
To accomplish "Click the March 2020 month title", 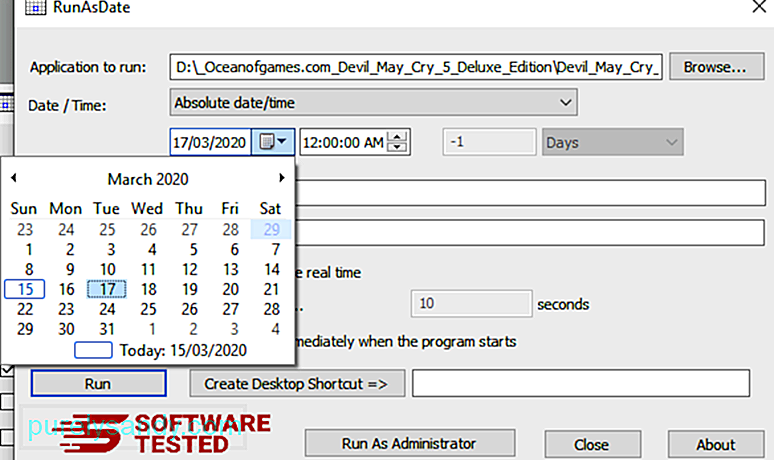I will pyautogui.click(x=148, y=179).
